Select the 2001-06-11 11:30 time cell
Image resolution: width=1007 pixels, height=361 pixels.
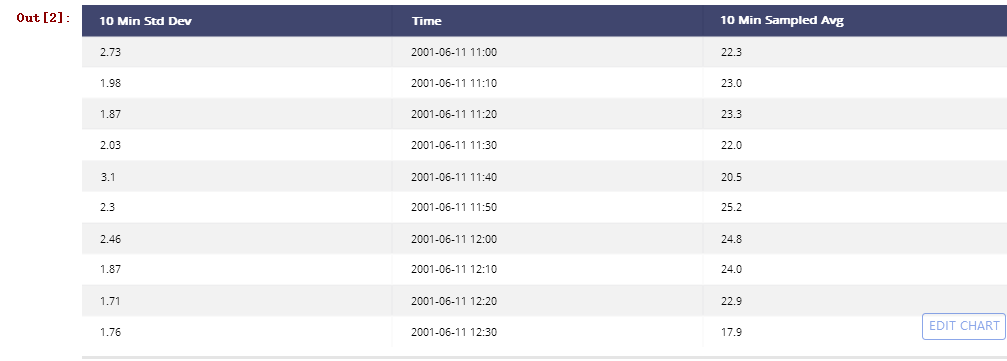click(453, 145)
